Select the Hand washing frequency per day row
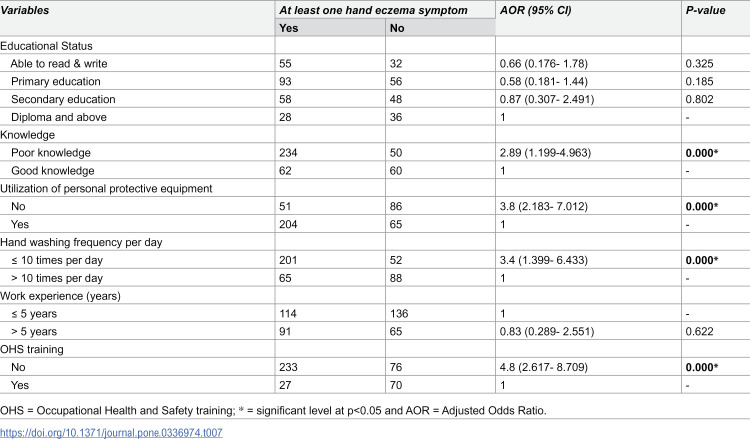 (x=375, y=242)
